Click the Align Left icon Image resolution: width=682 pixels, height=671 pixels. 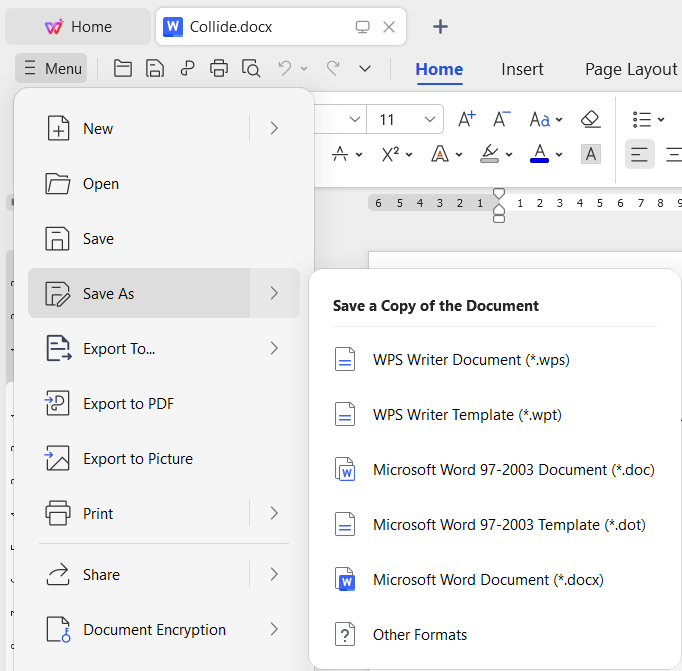pos(639,154)
